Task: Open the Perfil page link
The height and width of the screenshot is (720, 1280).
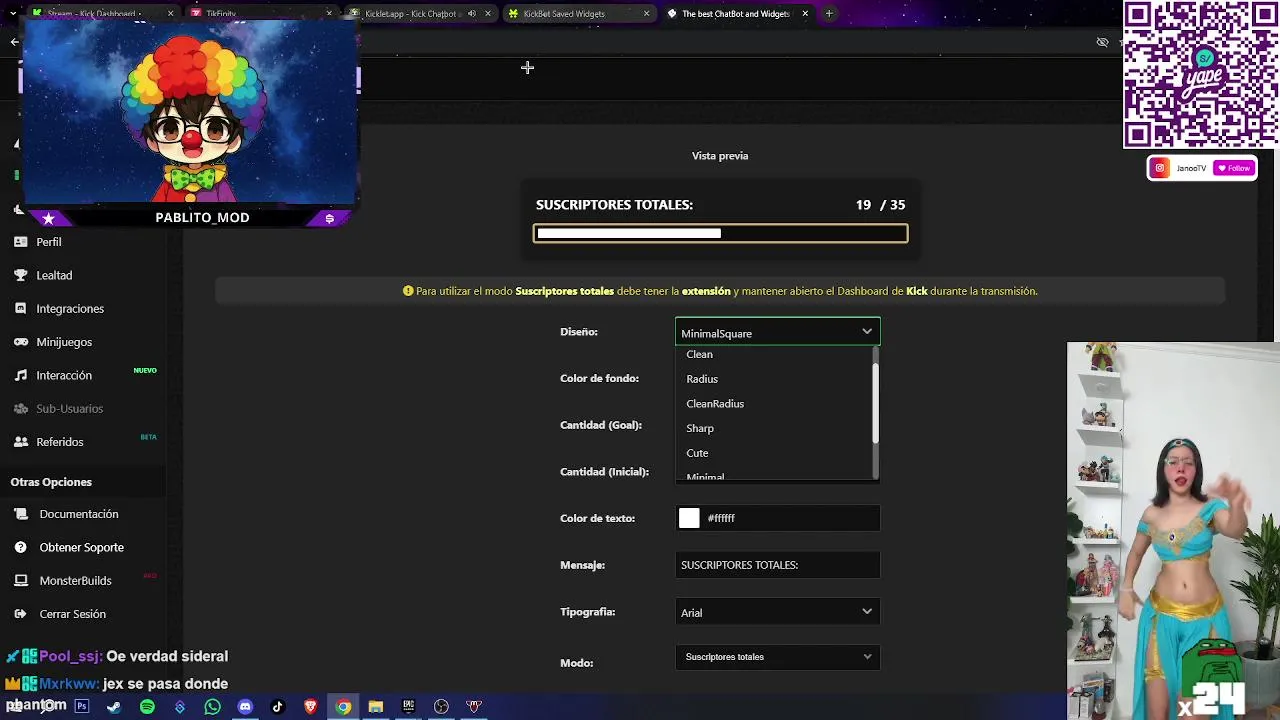Action: point(49,242)
